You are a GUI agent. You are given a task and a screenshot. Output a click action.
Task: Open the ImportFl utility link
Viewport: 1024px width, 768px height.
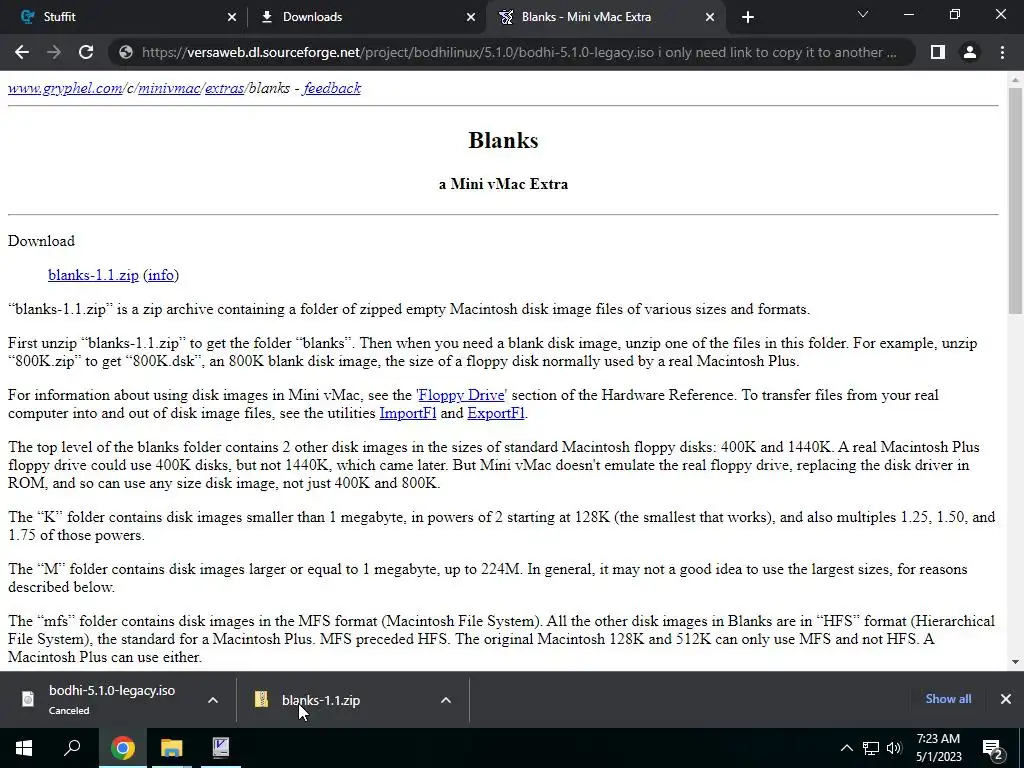click(408, 413)
